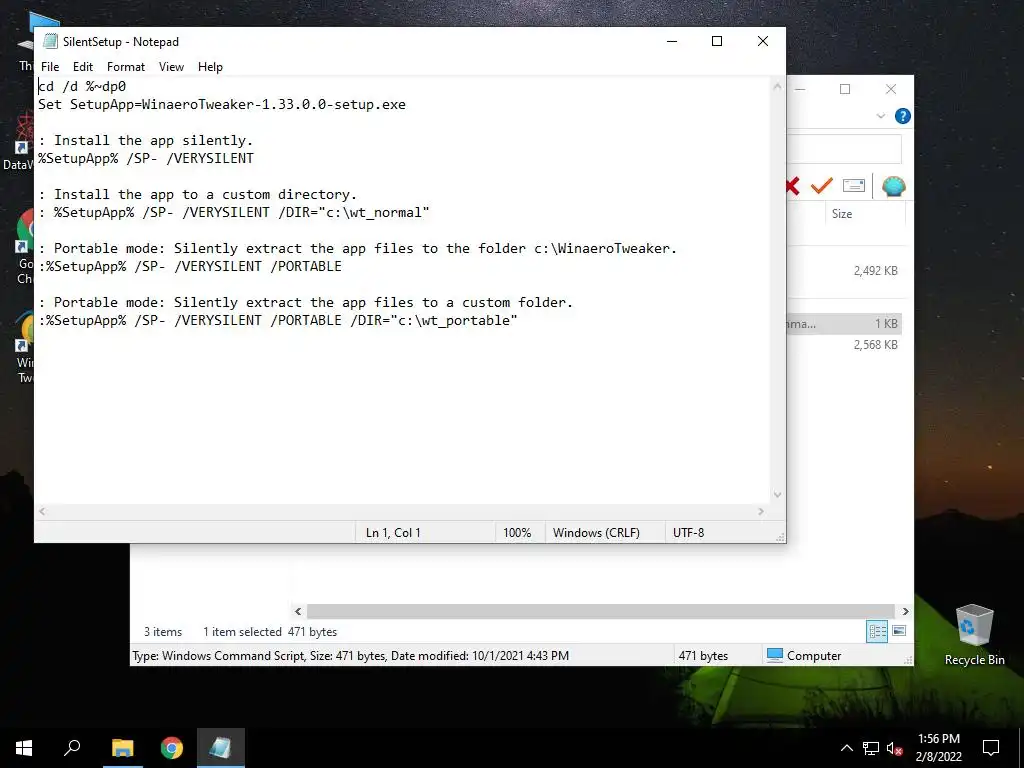Open the Help menu in Notepad

click(x=210, y=67)
